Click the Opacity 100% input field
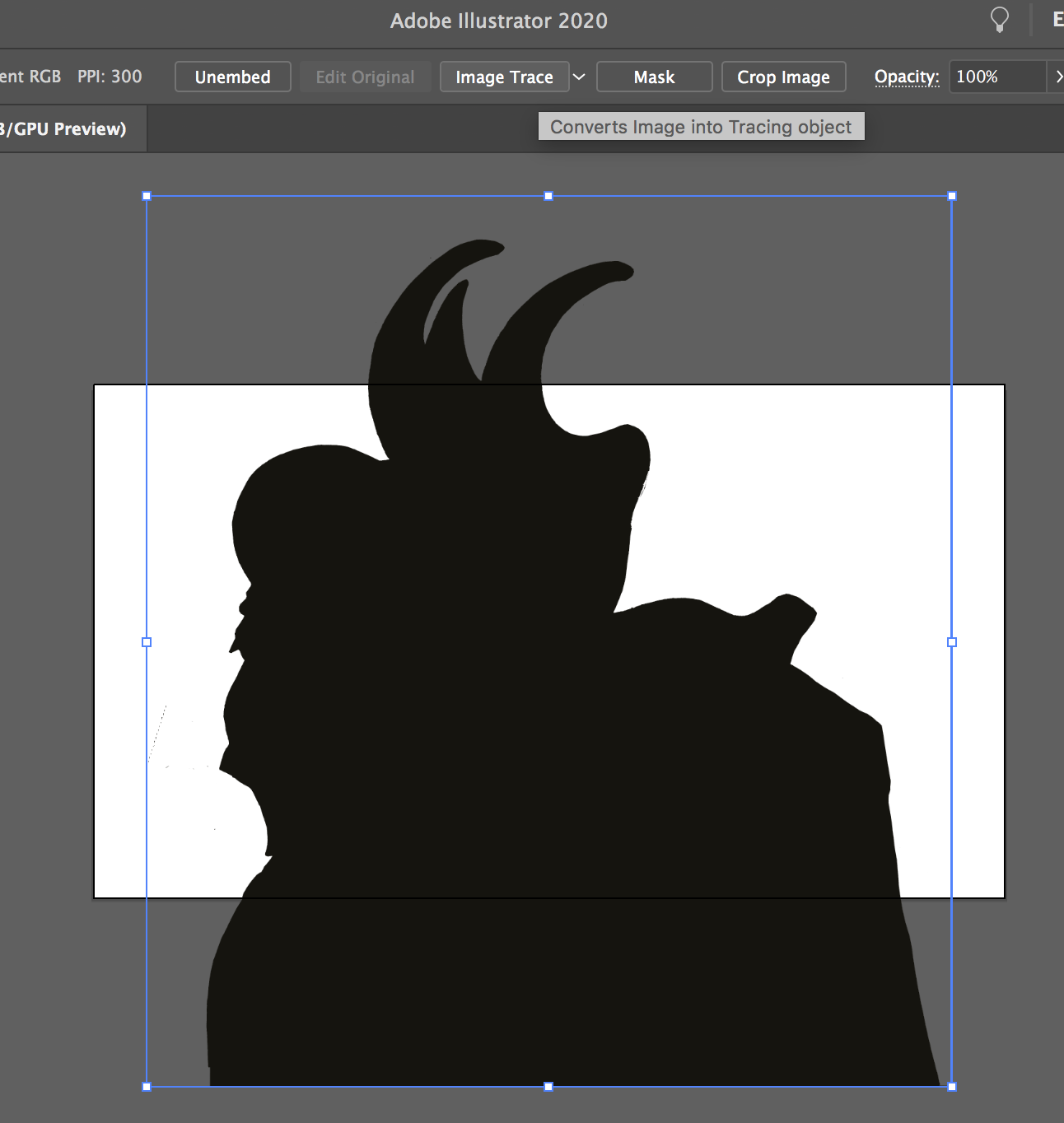Screen dimensions: 1064x1123 (996, 77)
